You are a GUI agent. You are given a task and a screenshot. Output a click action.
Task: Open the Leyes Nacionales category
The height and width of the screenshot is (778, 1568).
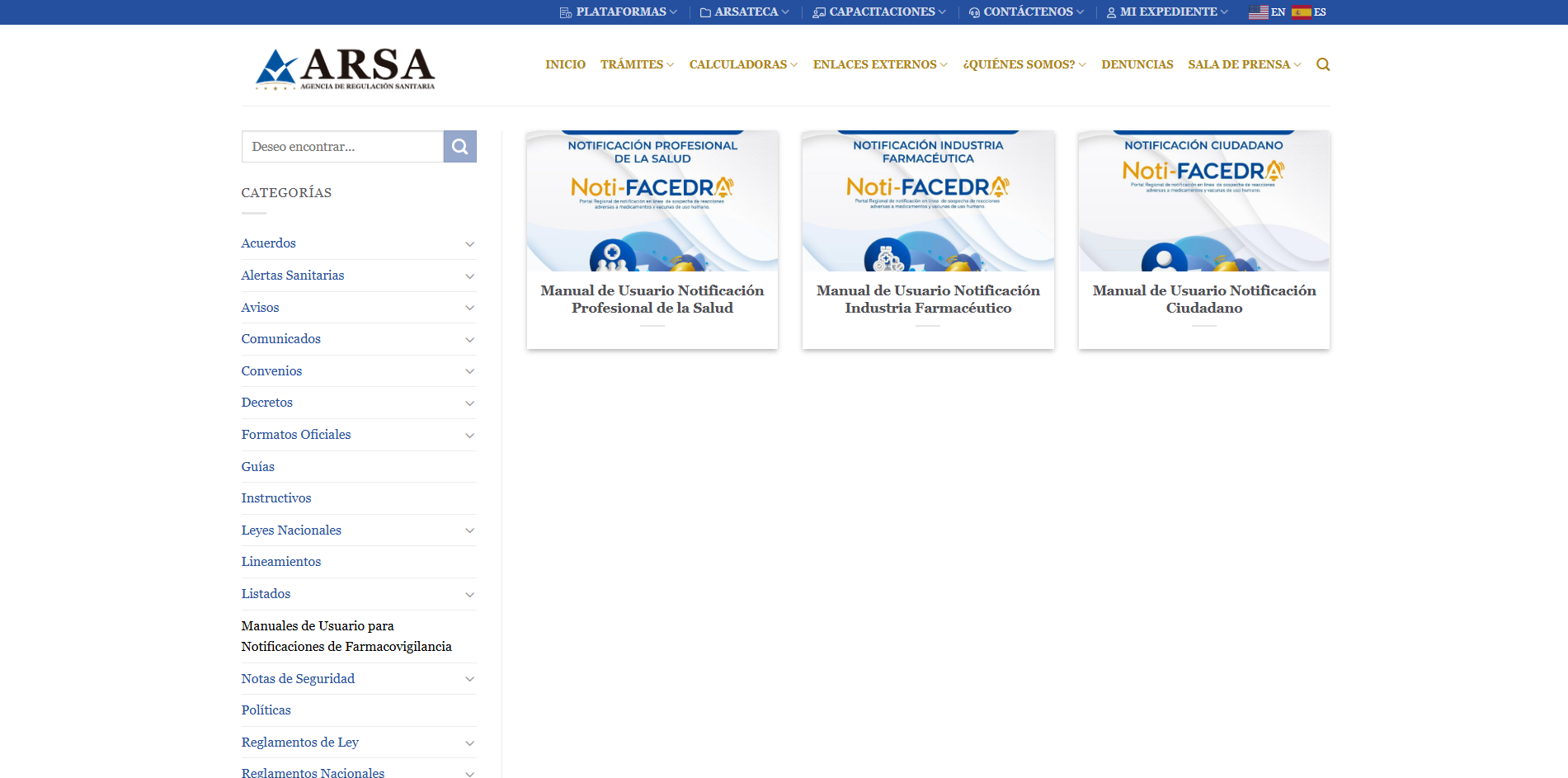pos(291,530)
